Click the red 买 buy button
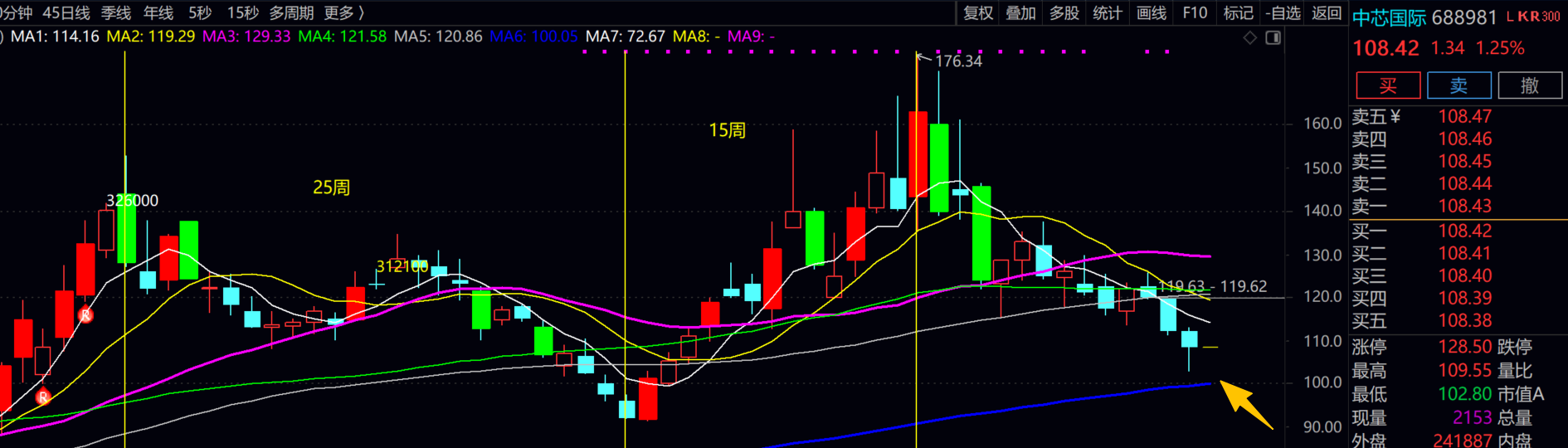This screenshot has width=1568, height=448. click(1388, 85)
